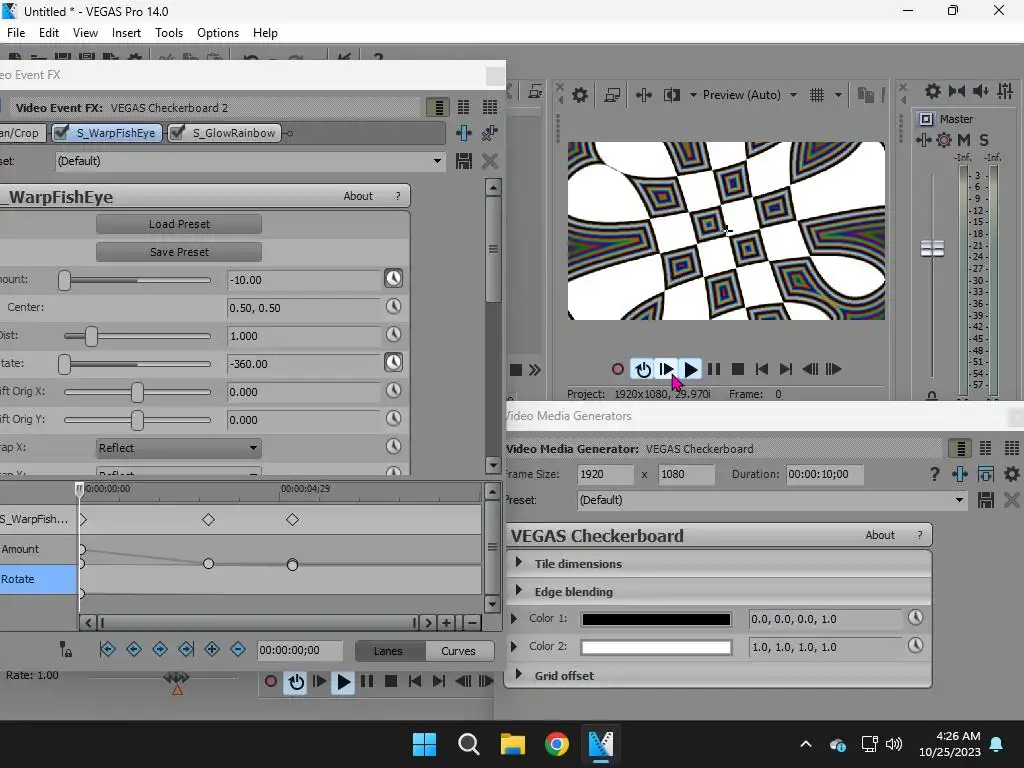Copy Snapshot to Clipboard in preview

[865, 95]
